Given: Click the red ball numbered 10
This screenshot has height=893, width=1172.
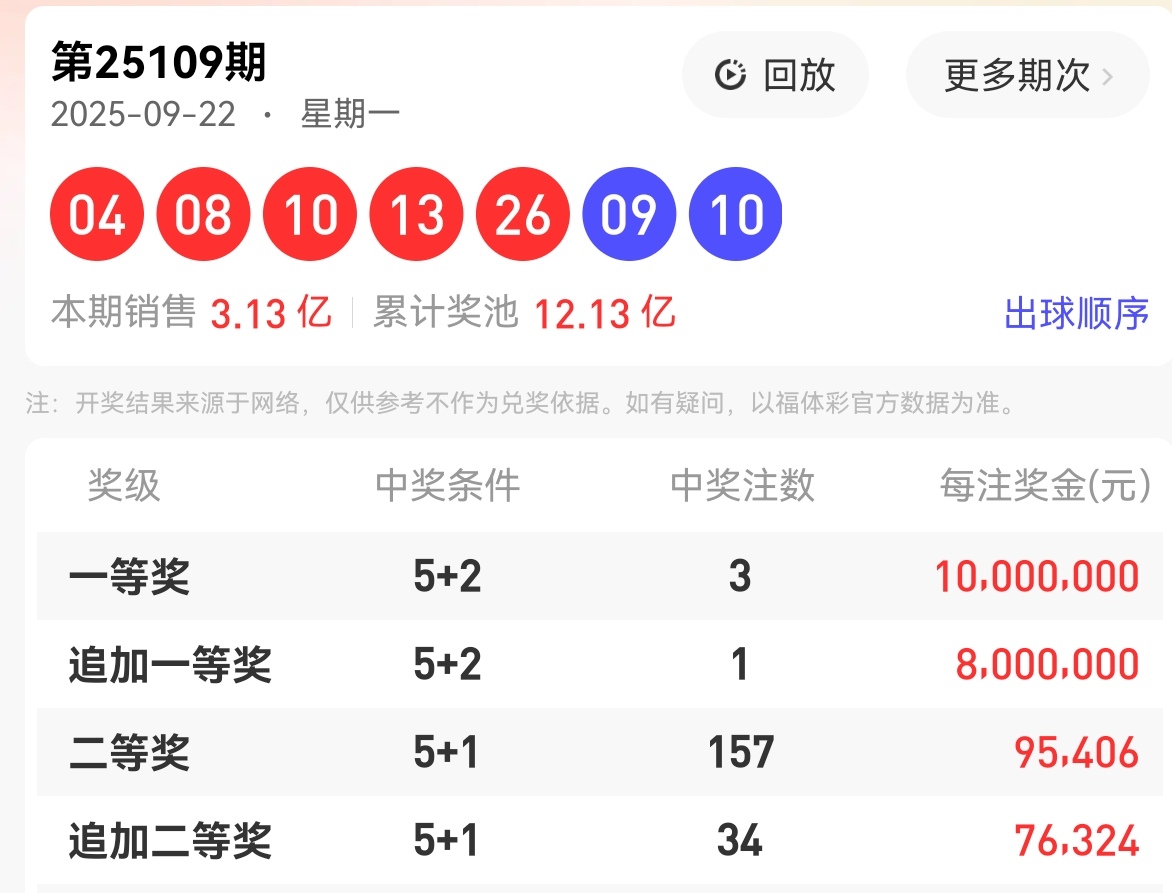Looking at the screenshot, I should (310, 213).
